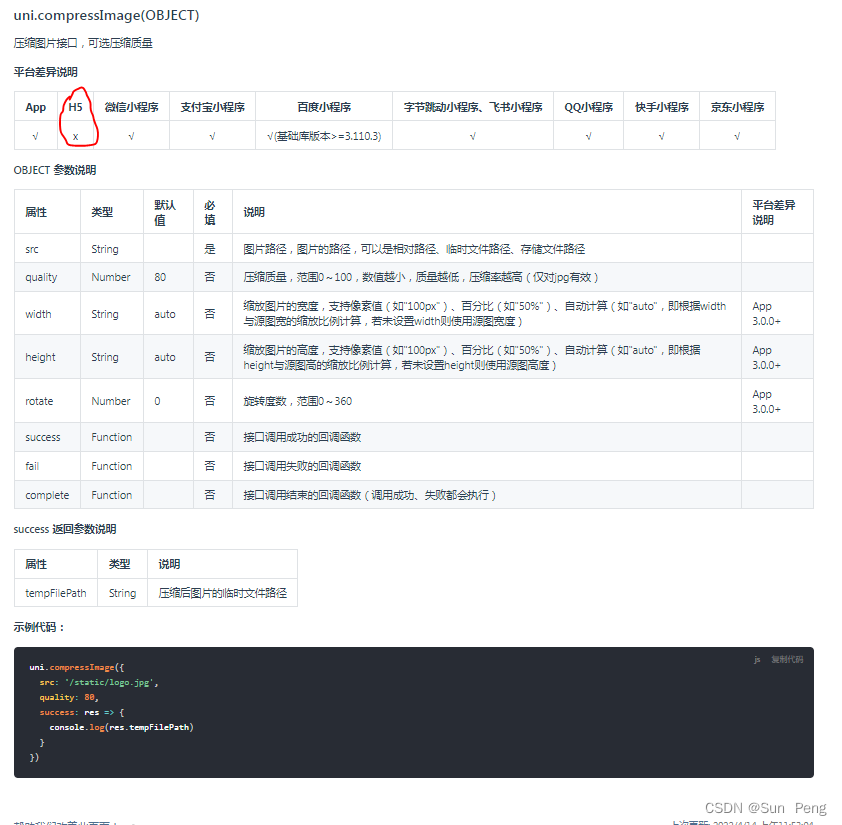Select the width property name
Screen dimensions: 842x825
point(38,313)
